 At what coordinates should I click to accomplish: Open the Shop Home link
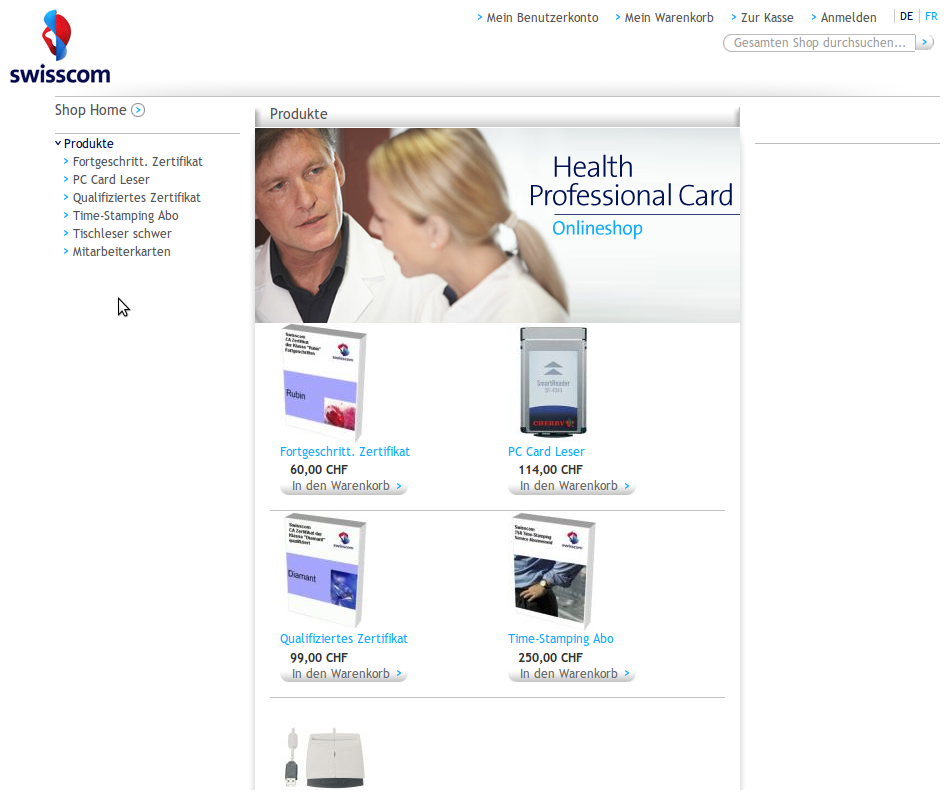[x=90, y=110]
